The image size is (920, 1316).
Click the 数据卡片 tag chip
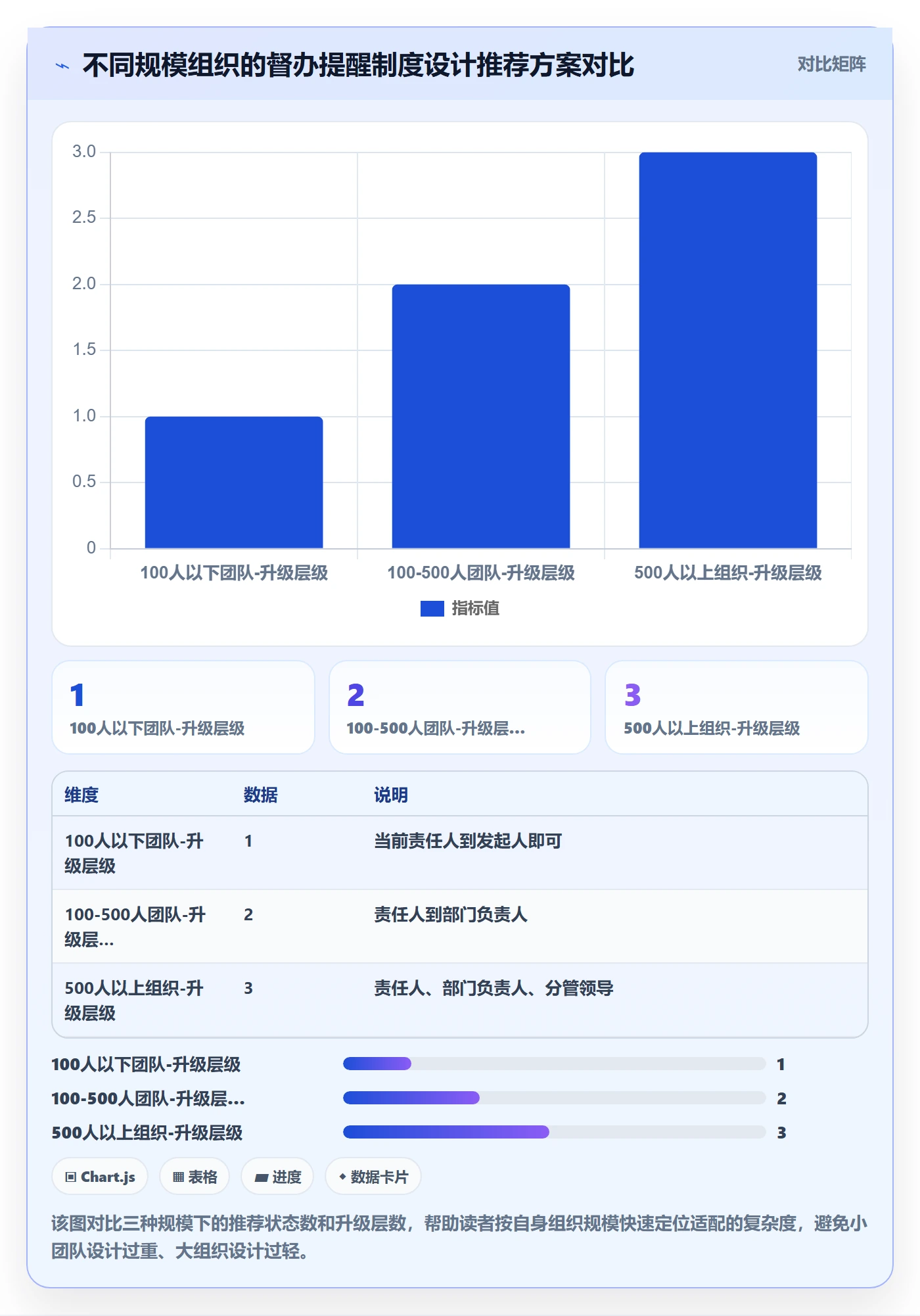coord(373,1177)
